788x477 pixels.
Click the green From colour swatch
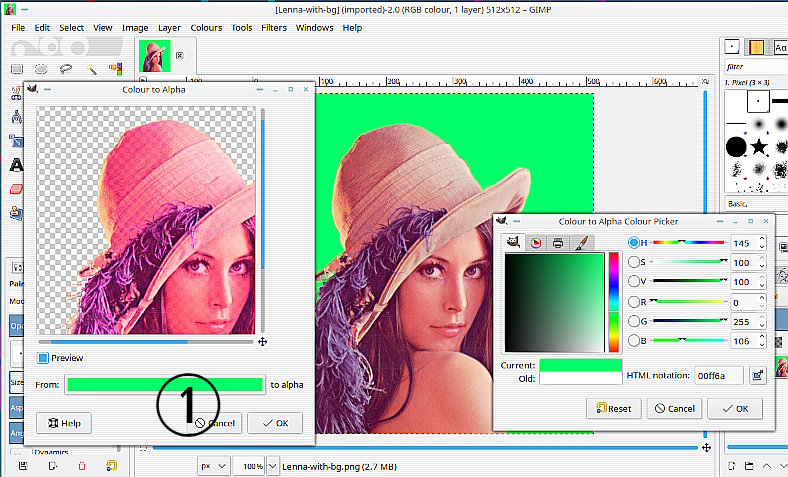pos(165,384)
